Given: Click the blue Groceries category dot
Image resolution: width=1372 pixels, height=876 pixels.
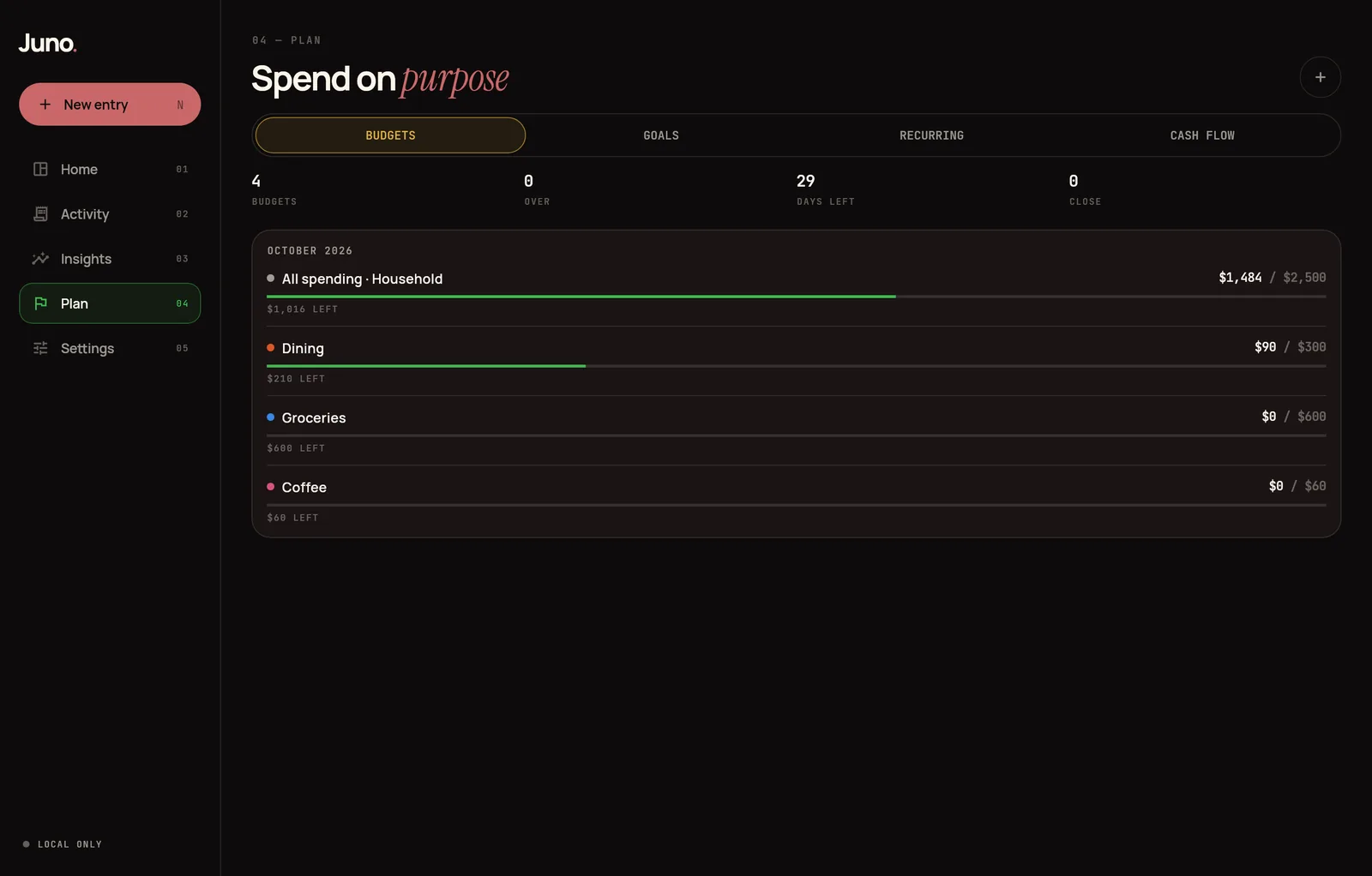Looking at the screenshot, I should (x=270, y=417).
